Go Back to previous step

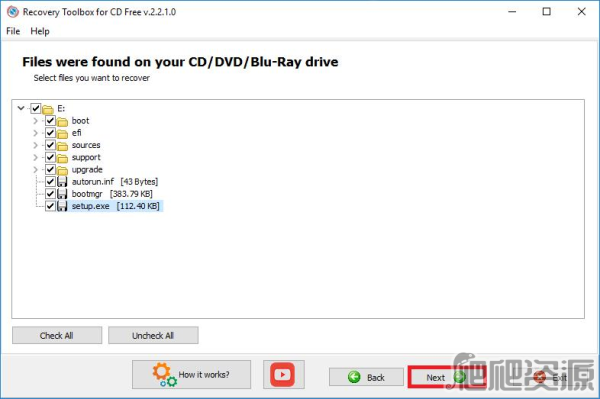[x=366, y=377]
